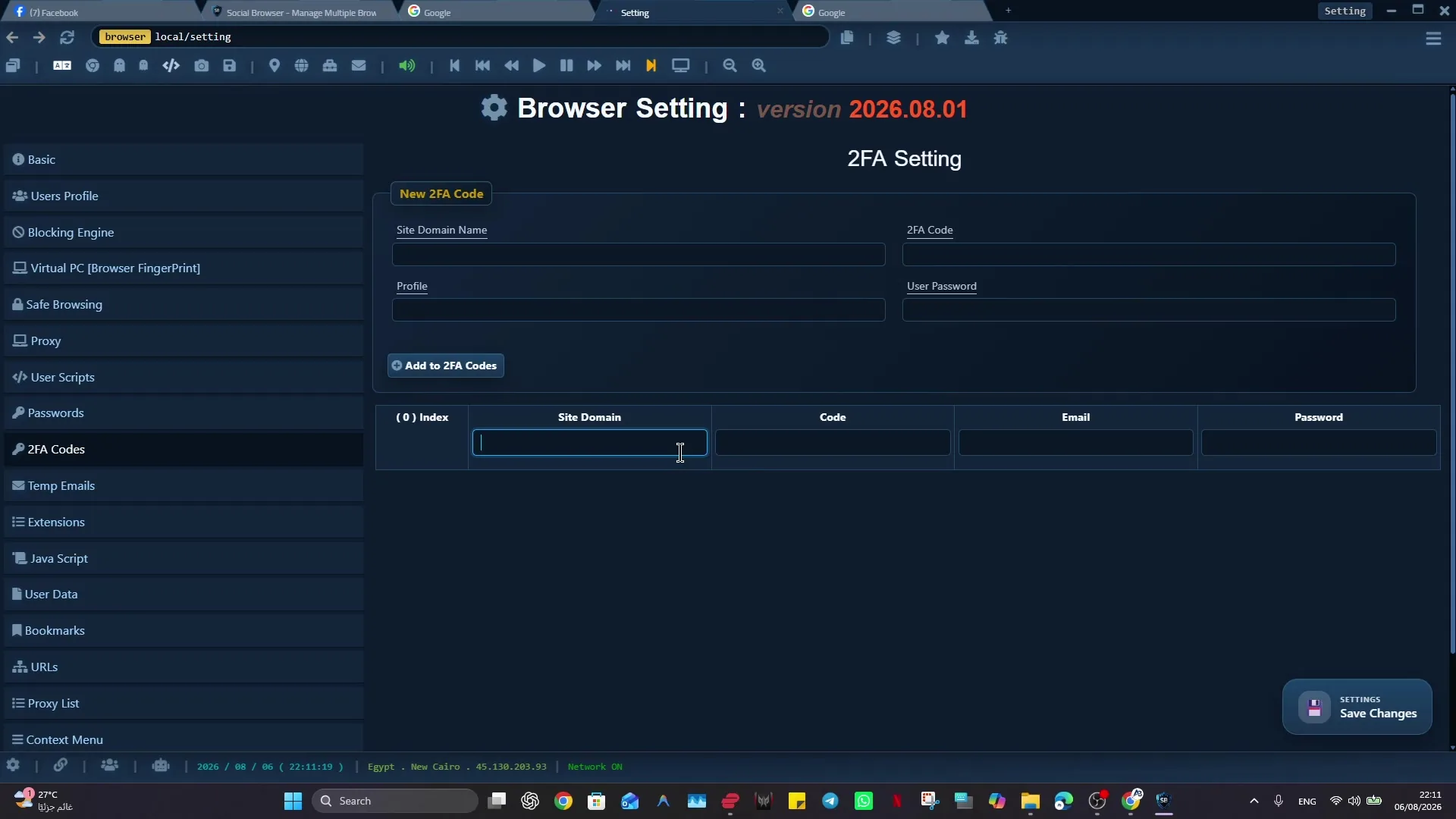Click the envelope mail icon in the toolbar
Viewport: 1456px width, 819px height.
(359, 66)
